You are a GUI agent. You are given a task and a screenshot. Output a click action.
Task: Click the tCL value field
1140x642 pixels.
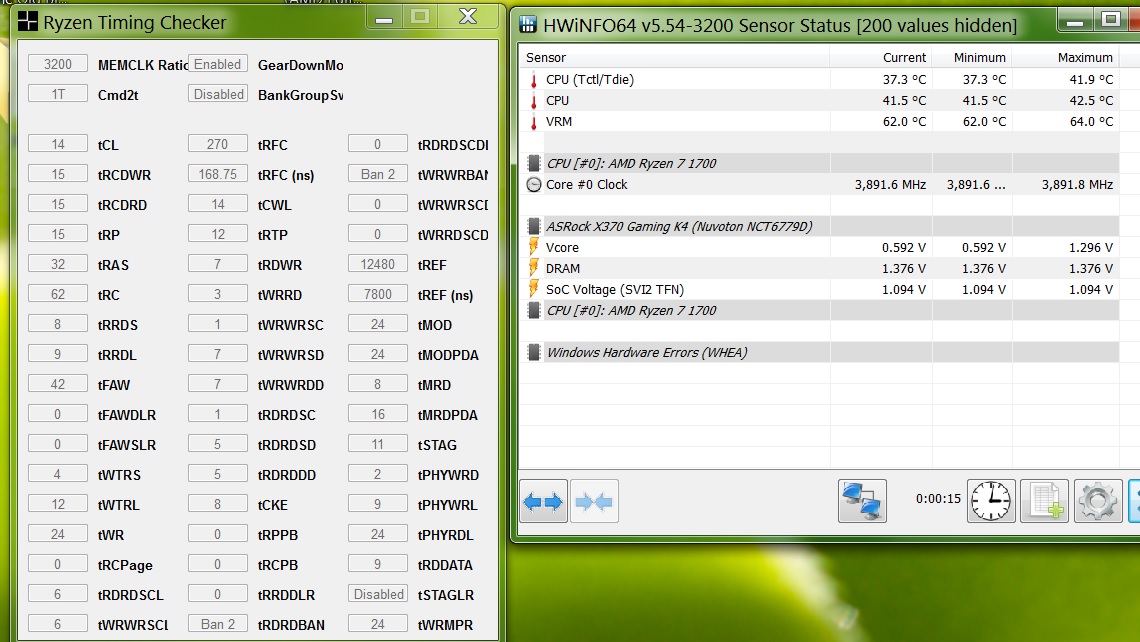coord(58,144)
